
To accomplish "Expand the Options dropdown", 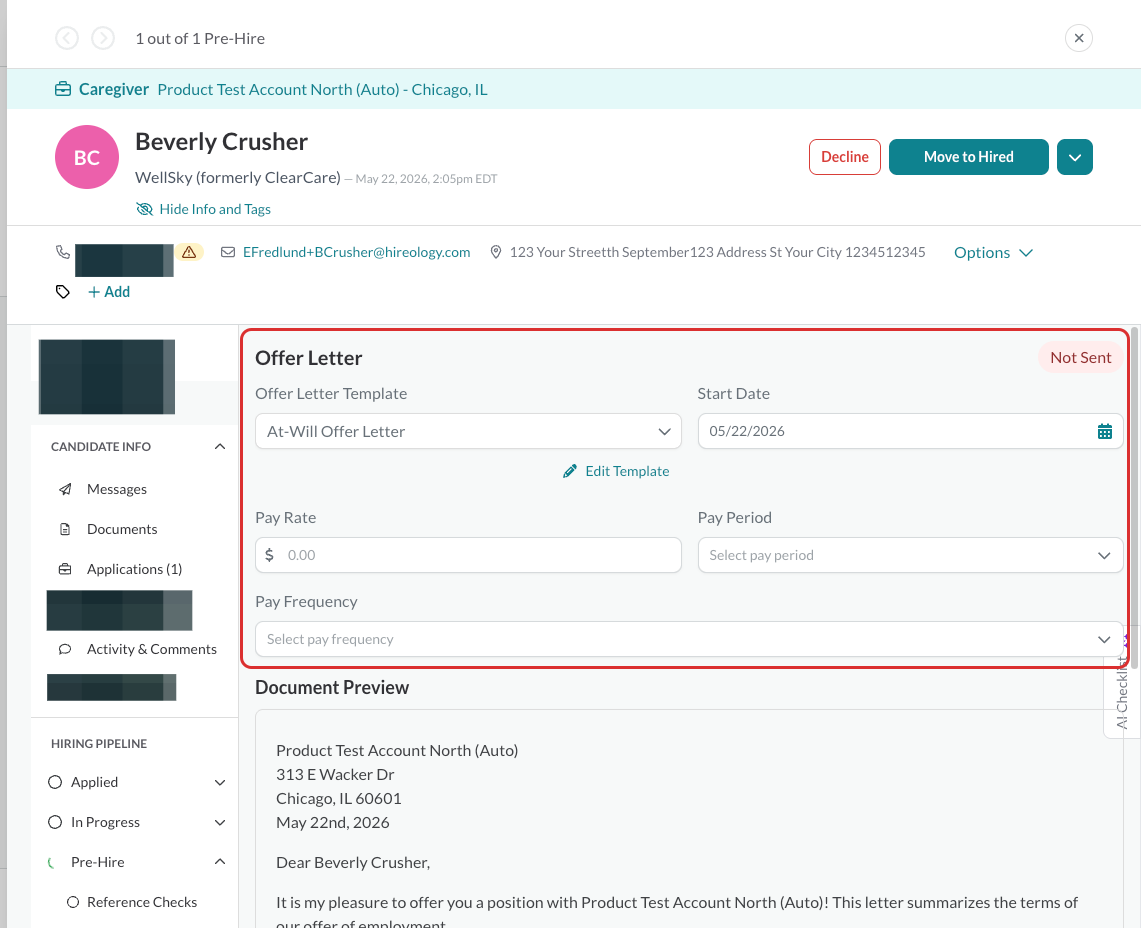I will pyautogui.click(x=993, y=253).
